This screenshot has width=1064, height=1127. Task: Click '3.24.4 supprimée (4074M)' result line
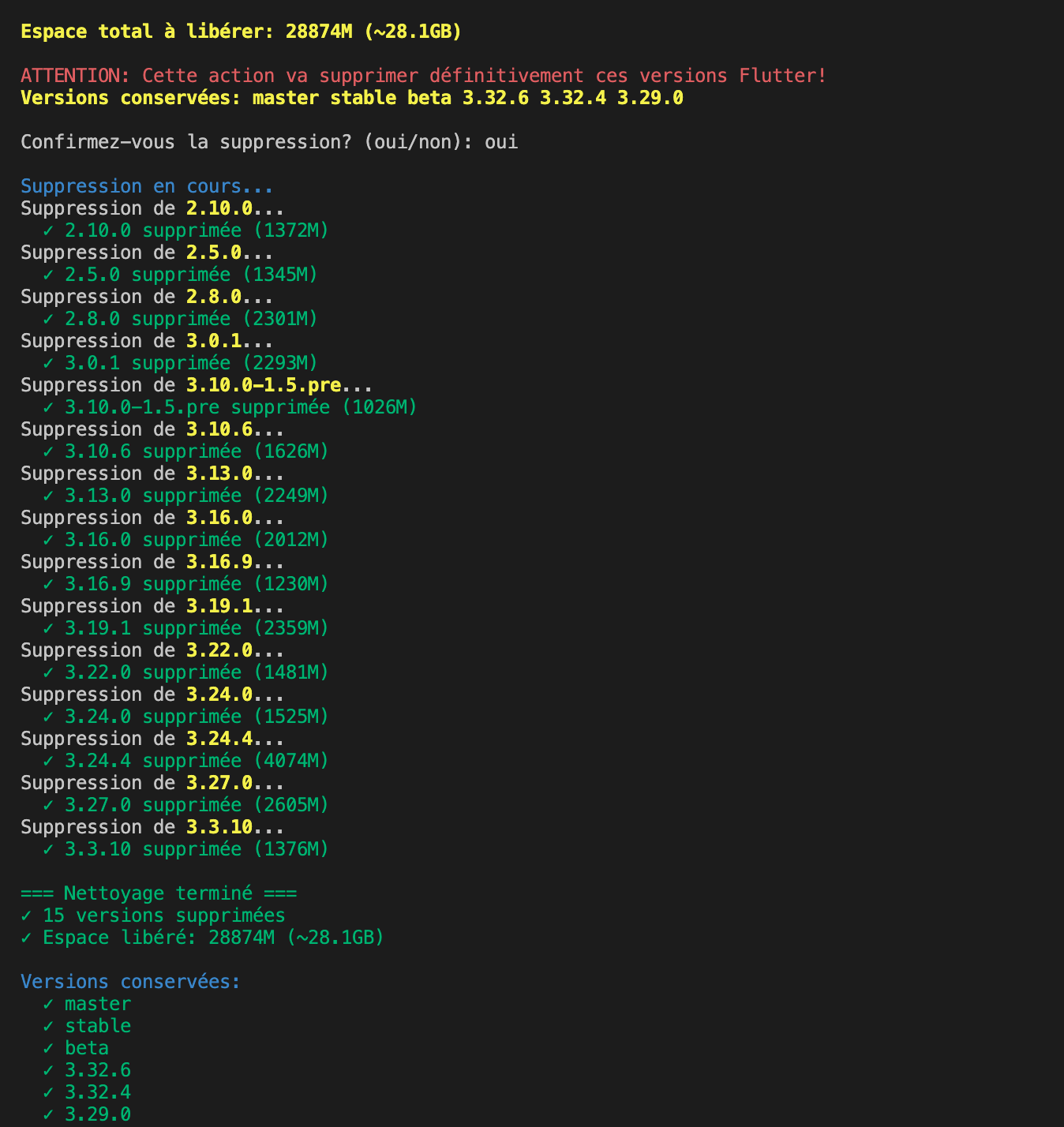tap(185, 761)
